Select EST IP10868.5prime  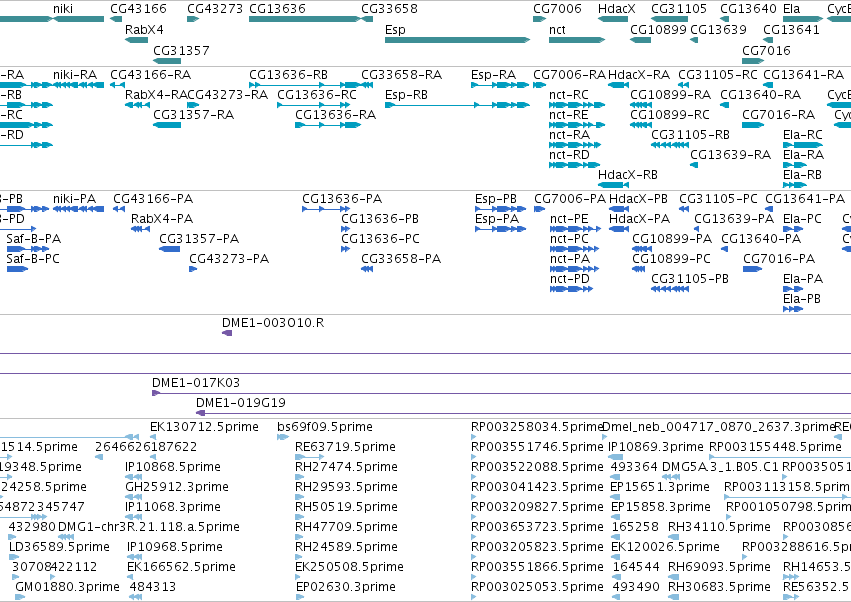pyautogui.click(x=134, y=477)
